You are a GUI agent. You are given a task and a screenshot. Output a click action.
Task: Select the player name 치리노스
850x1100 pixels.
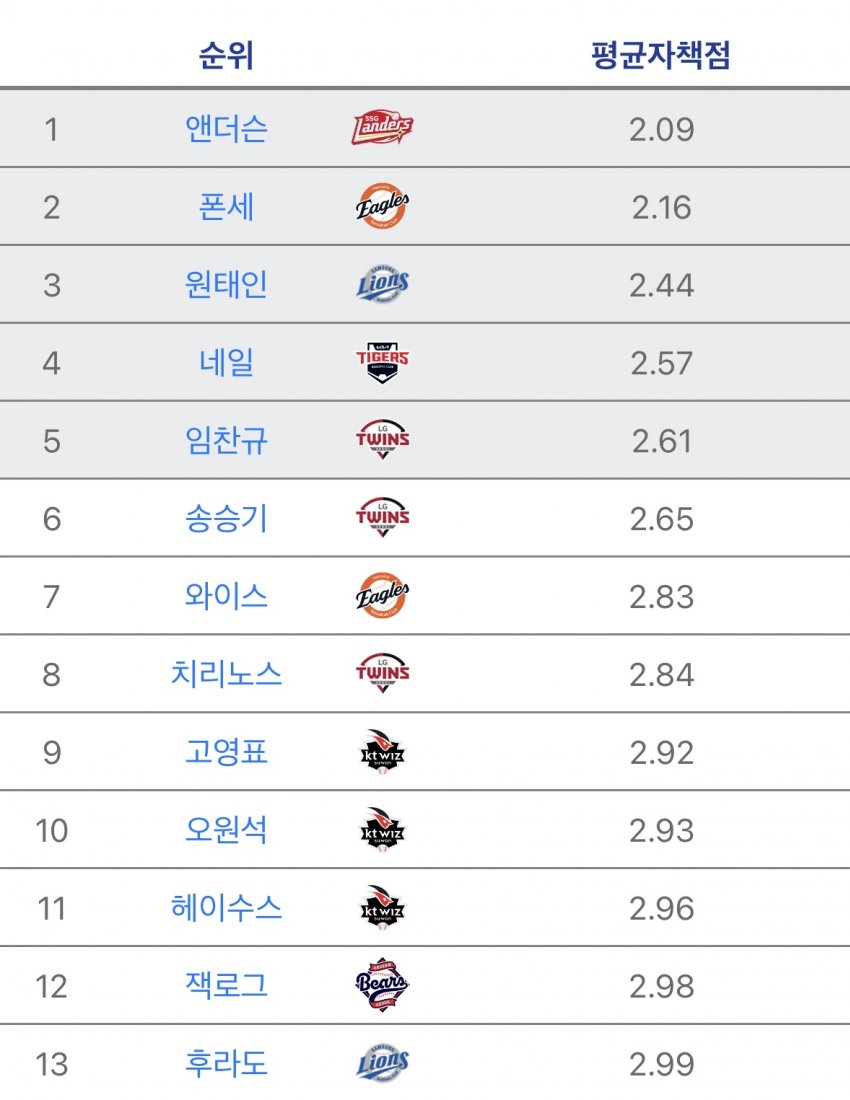[226, 674]
